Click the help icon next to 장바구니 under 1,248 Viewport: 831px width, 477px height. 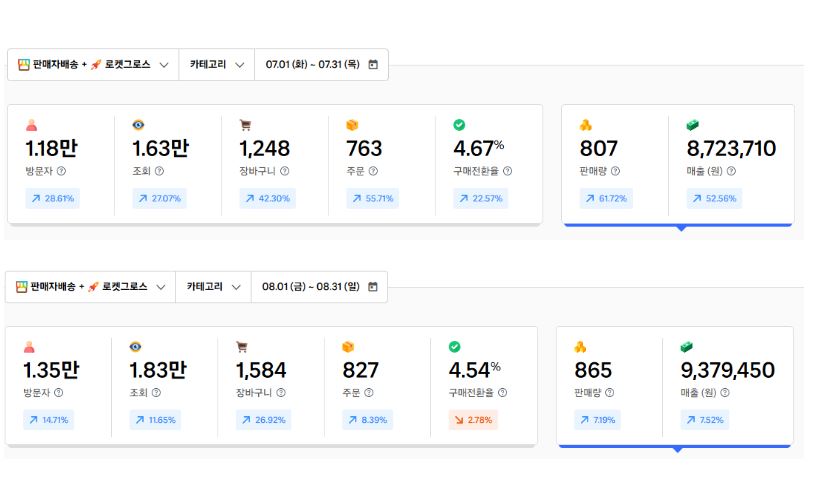285,171
